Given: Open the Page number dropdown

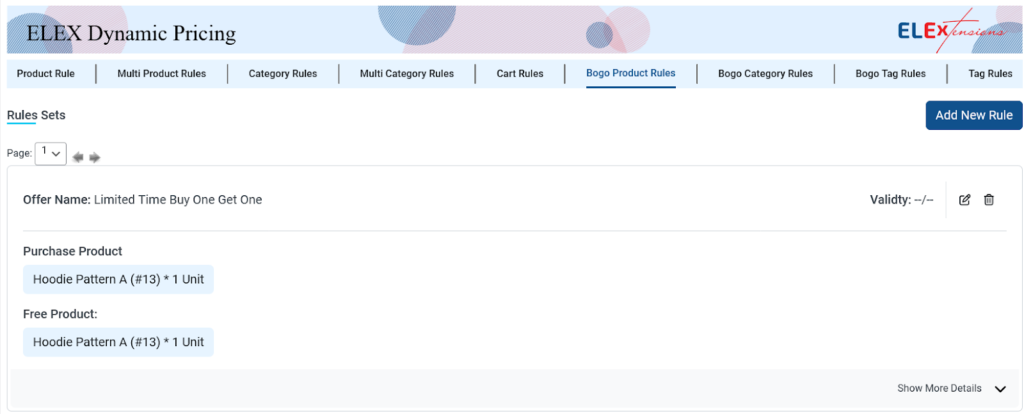Looking at the screenshot, I should [50, 153].
